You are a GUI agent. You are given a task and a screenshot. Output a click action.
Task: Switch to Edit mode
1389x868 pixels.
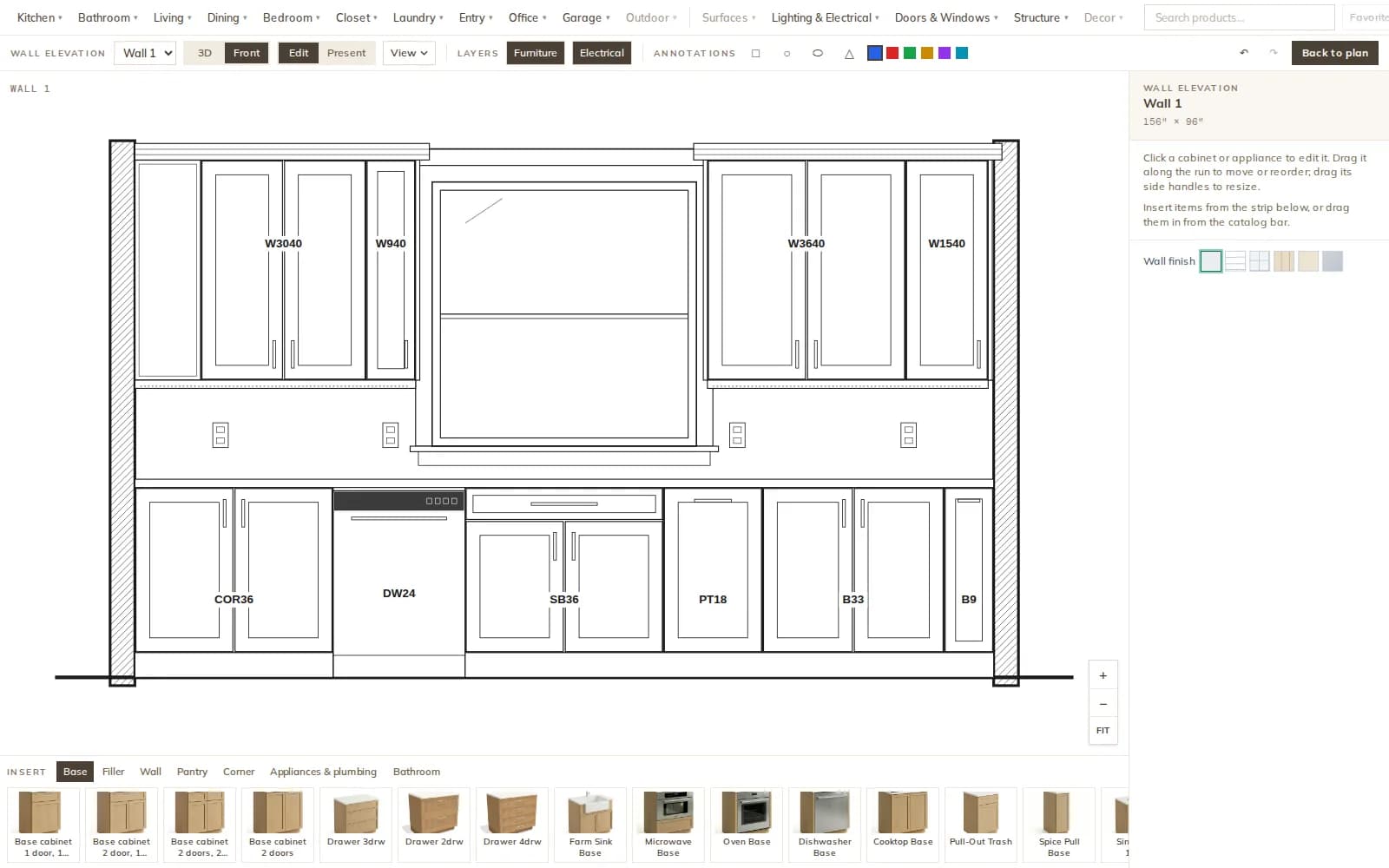(299, 53)
